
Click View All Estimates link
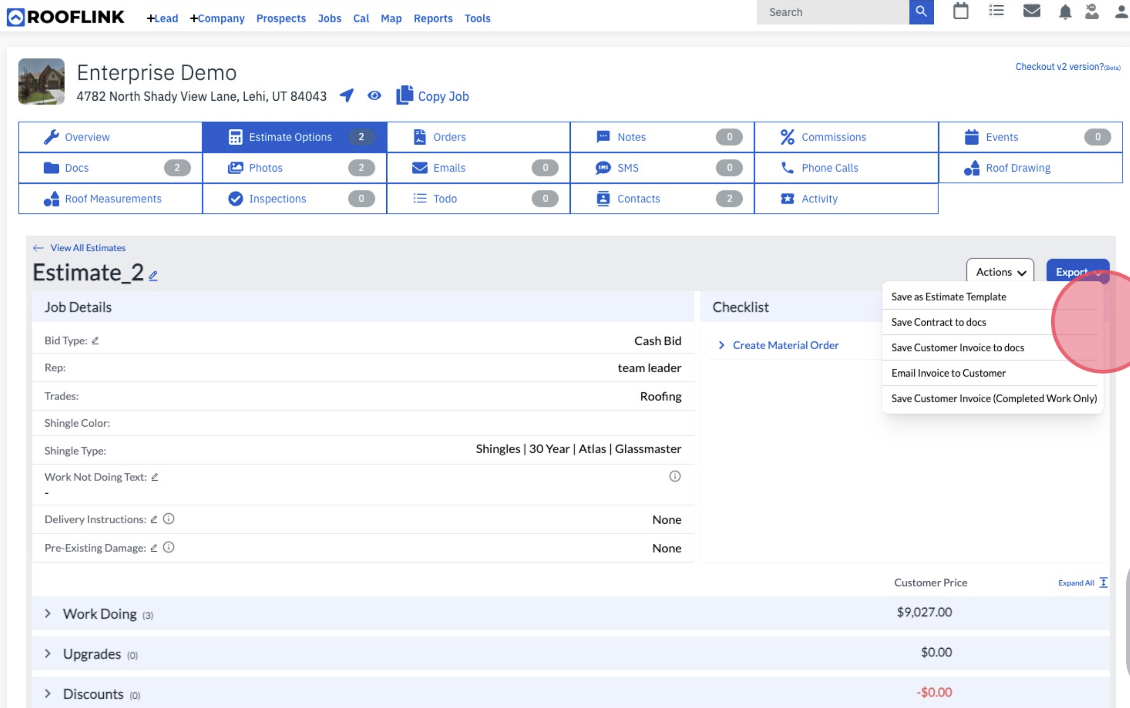(88, 247)
